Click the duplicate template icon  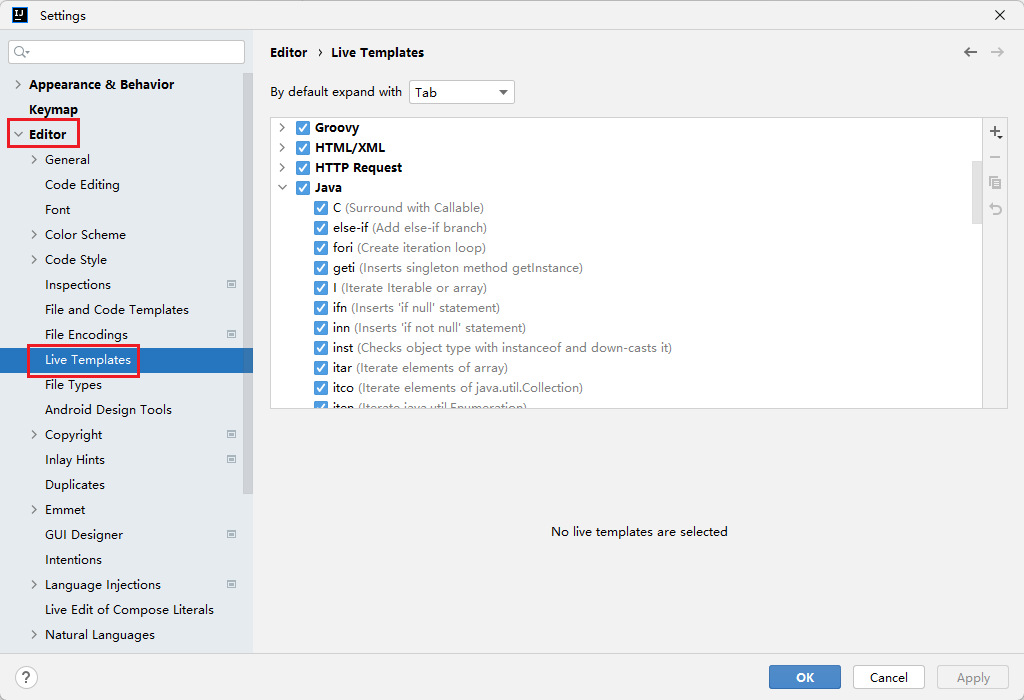coord(995,183)
